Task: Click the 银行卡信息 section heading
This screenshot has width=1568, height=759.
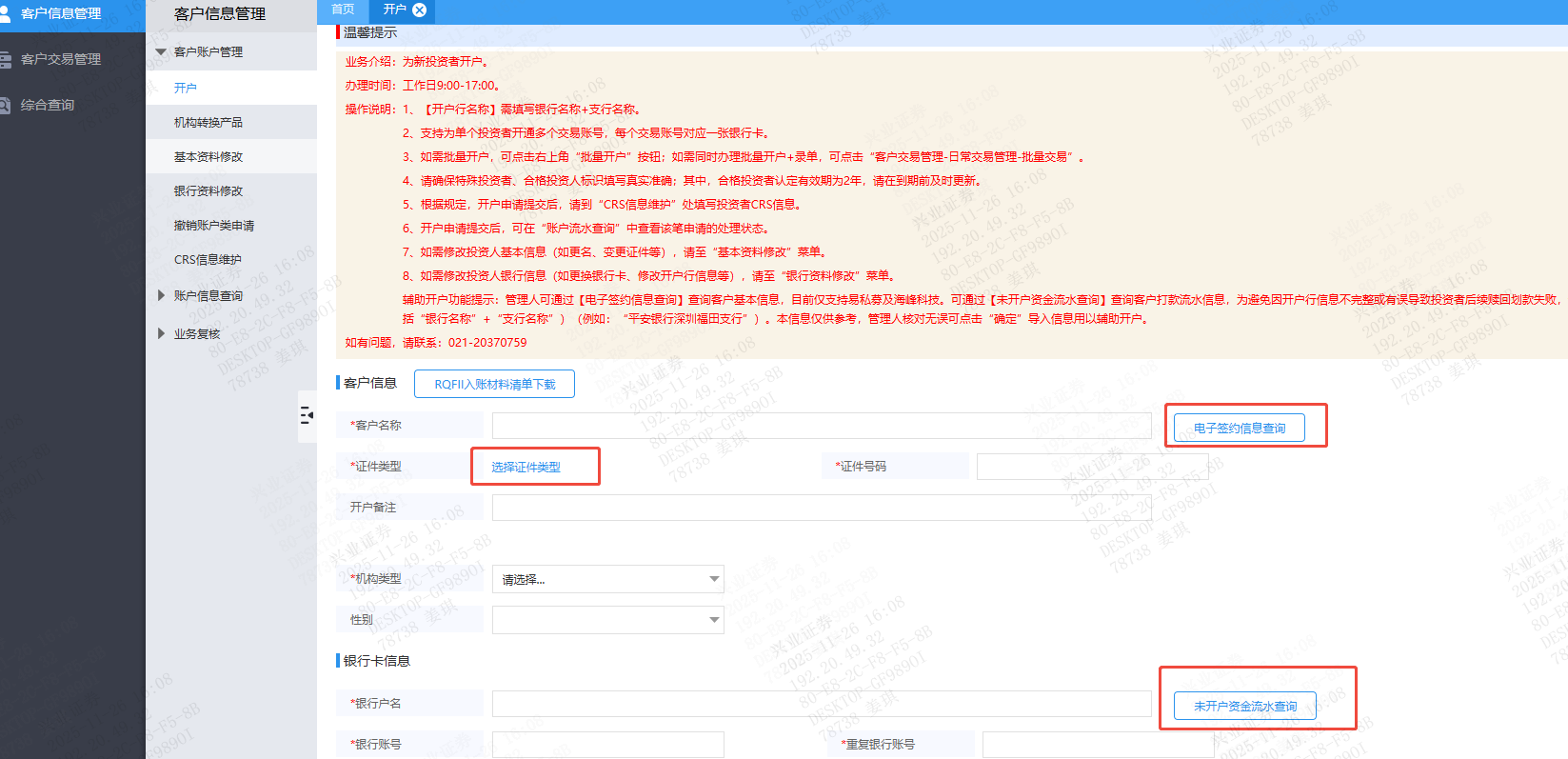Action: 377,661
